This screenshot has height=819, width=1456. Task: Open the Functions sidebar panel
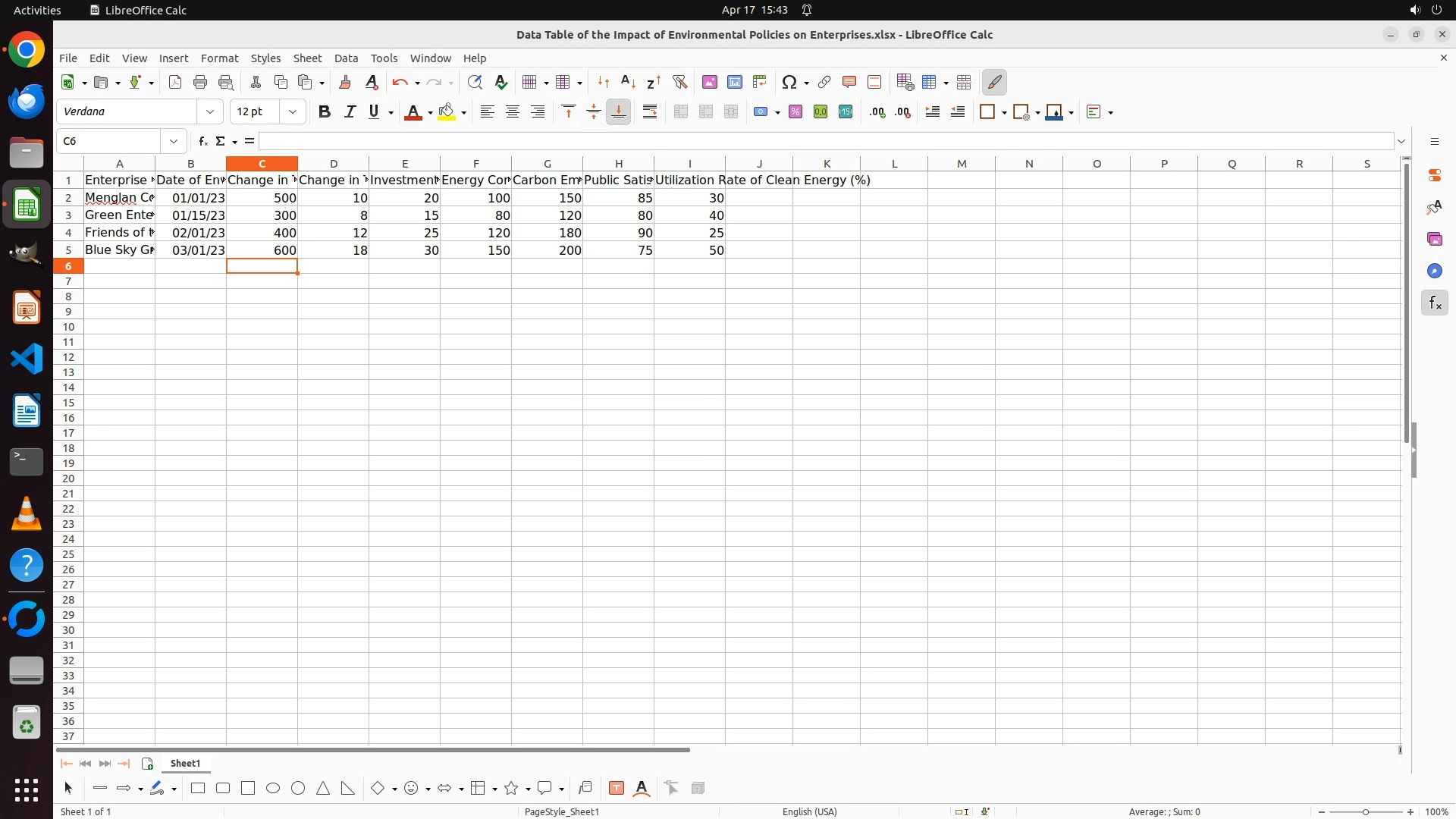tap(1434, 303)
